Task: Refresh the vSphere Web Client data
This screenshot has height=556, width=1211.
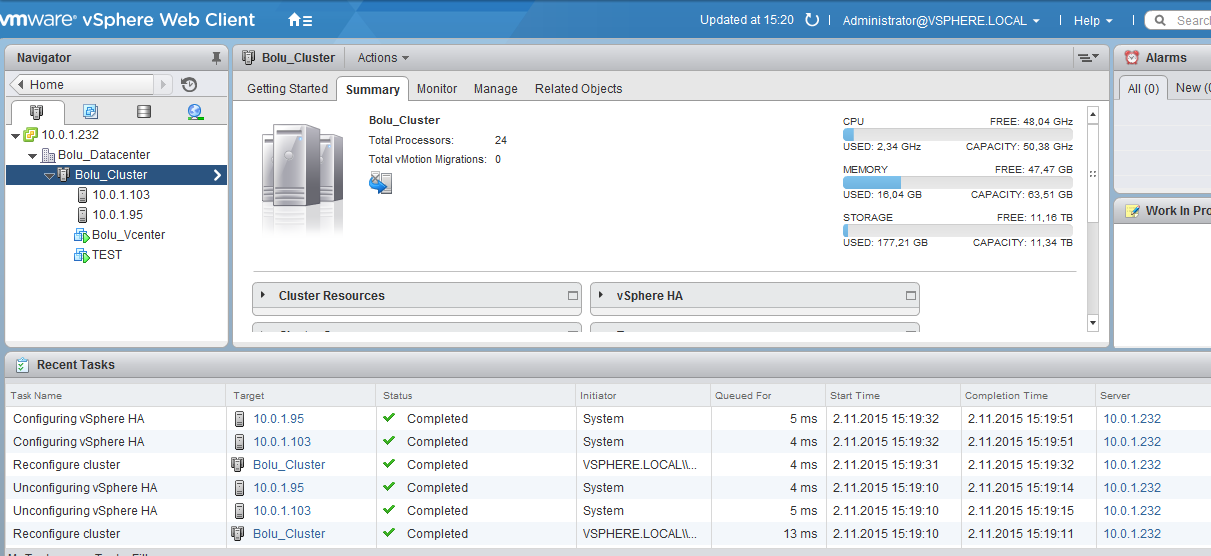Action: pyautogui.click(x=812, y=20)
